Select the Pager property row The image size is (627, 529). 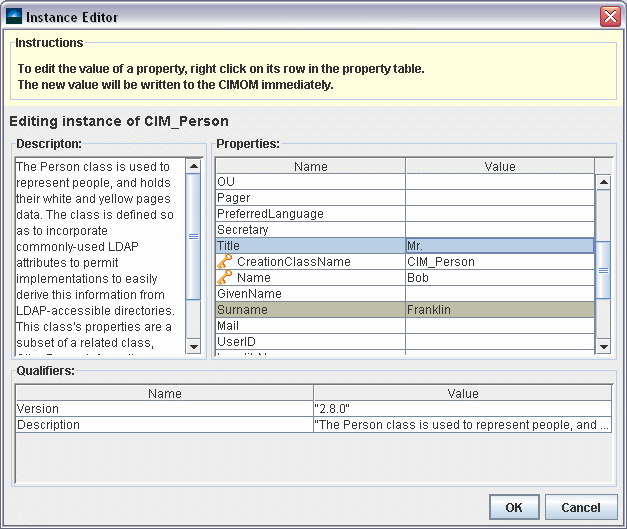coord(310,198)
